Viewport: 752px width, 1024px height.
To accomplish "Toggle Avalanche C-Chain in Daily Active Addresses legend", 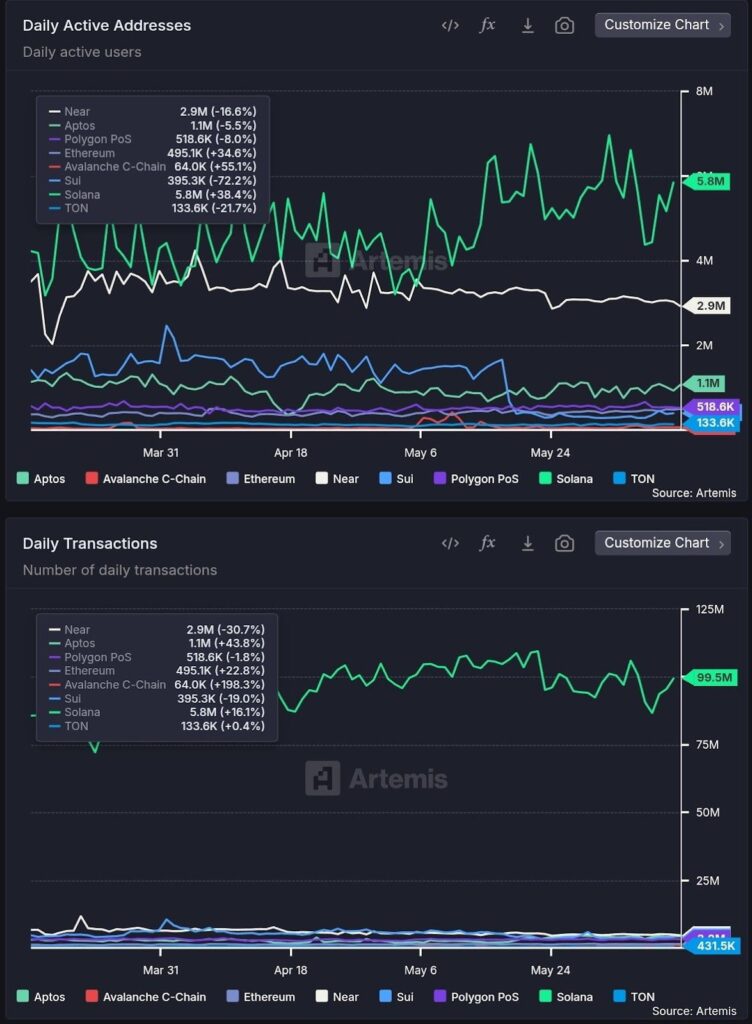I will point(146,479).
